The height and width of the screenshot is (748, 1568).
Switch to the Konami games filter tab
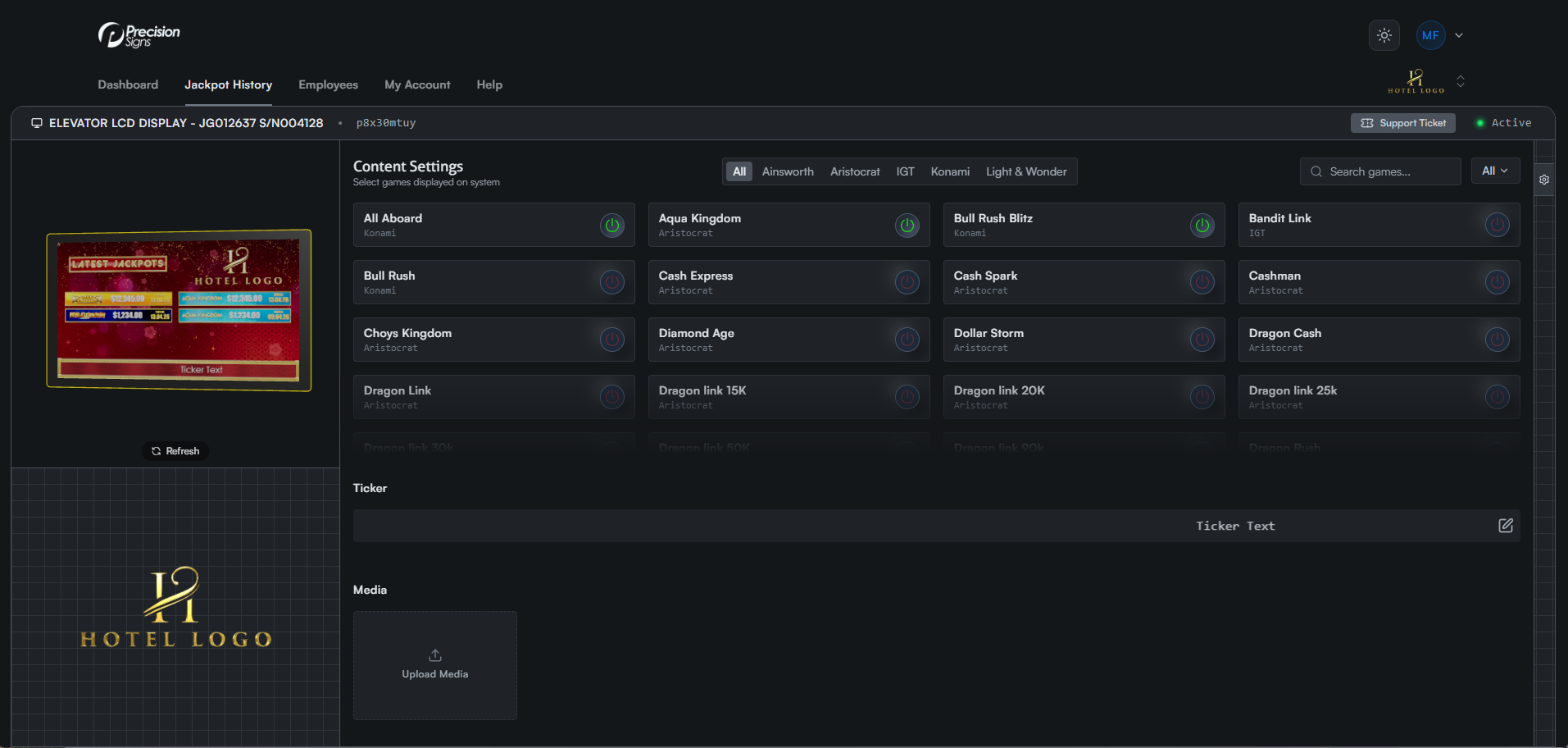[x=949, y=171]
